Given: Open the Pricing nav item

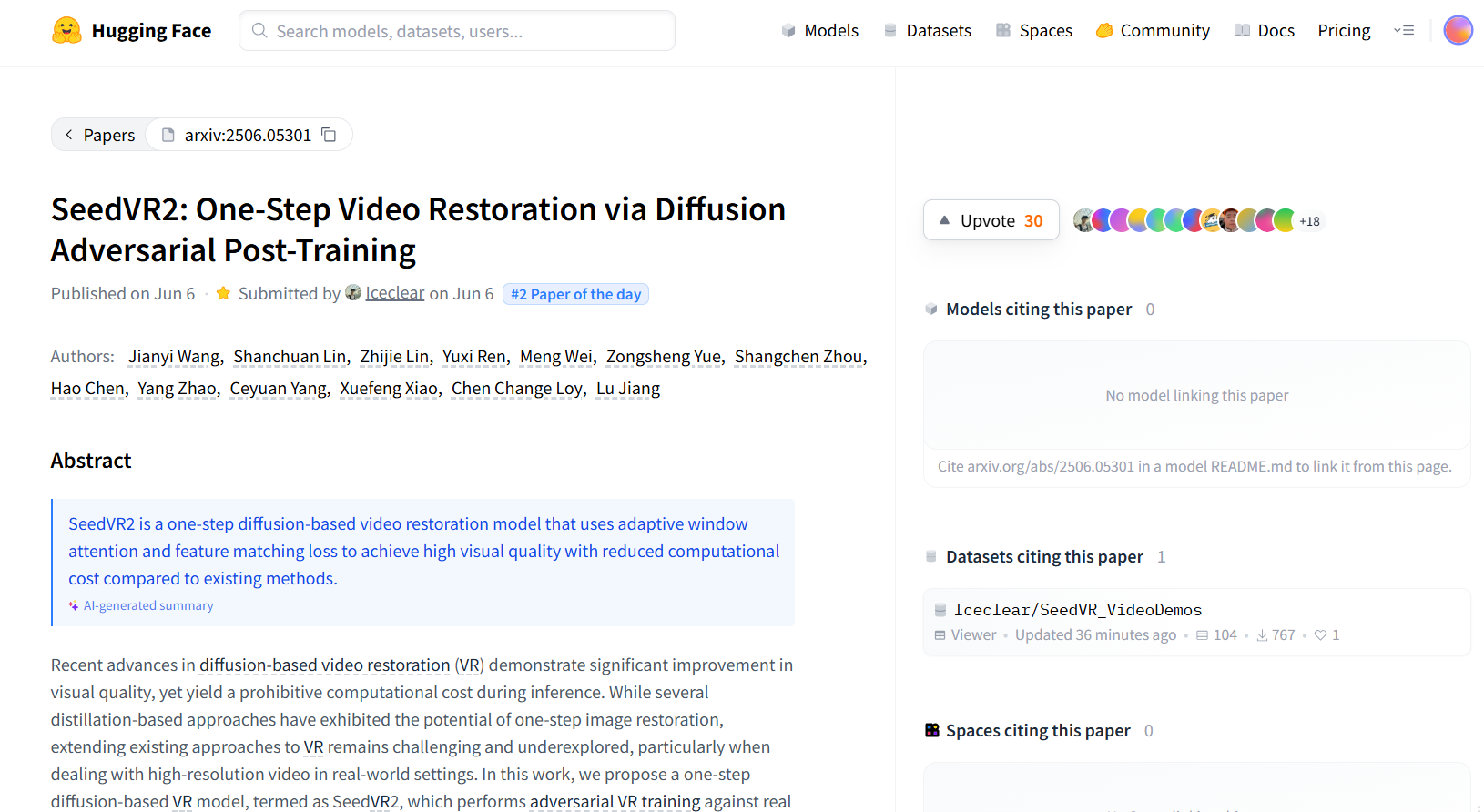Looking at the screenshot, I should tap(1344, 31).
